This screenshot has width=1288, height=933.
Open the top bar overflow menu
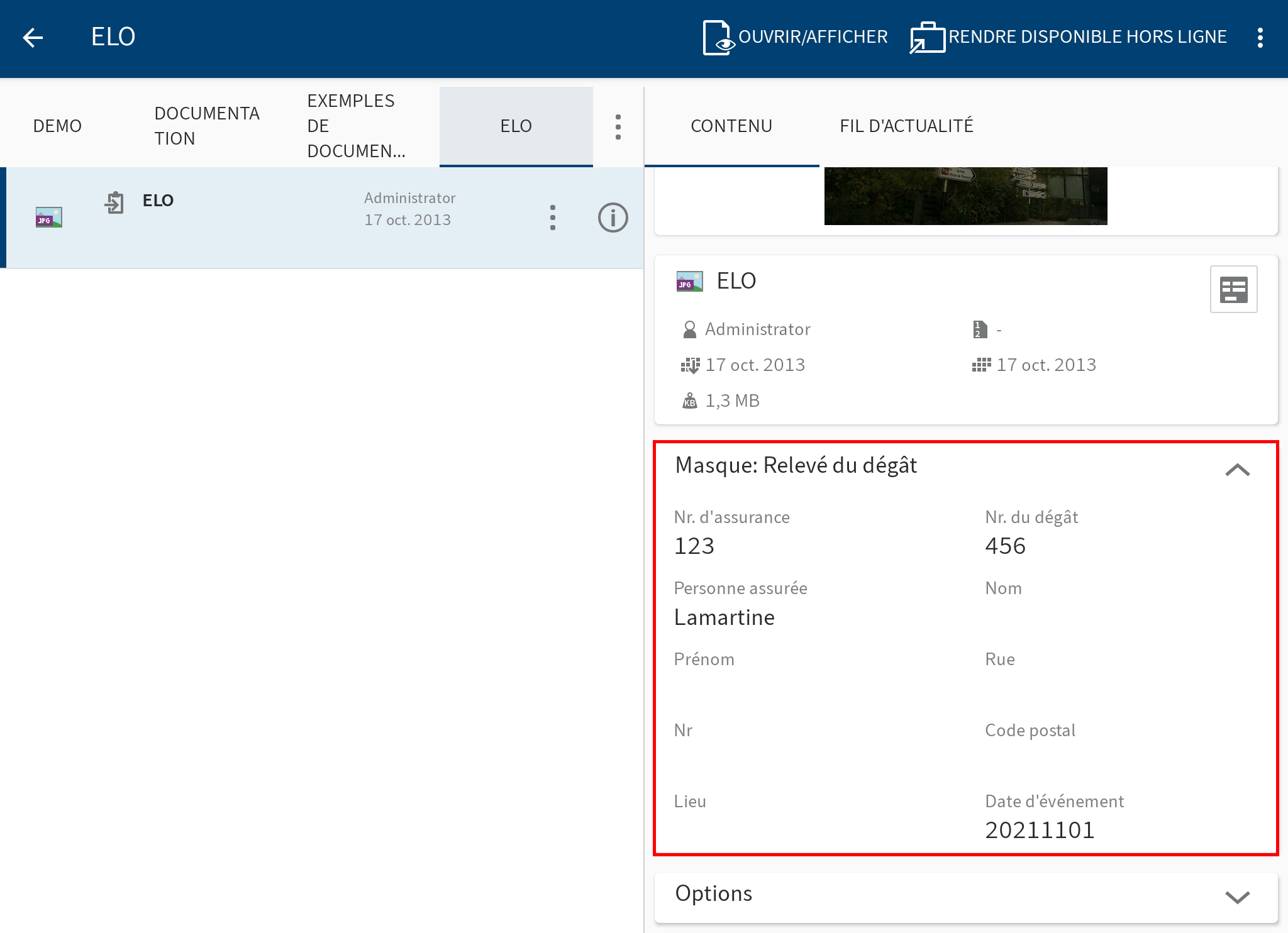point(1260,38)
